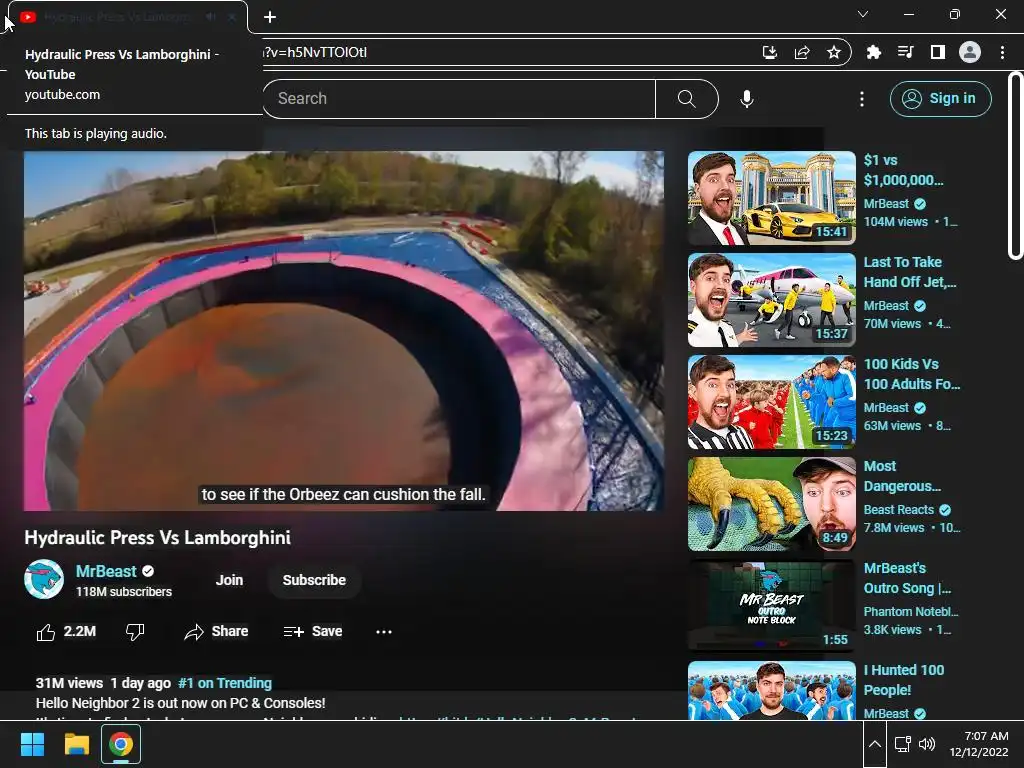Search with your voice microphone icon
This screenshot has height=768, width=1024.
pos(747,99)
